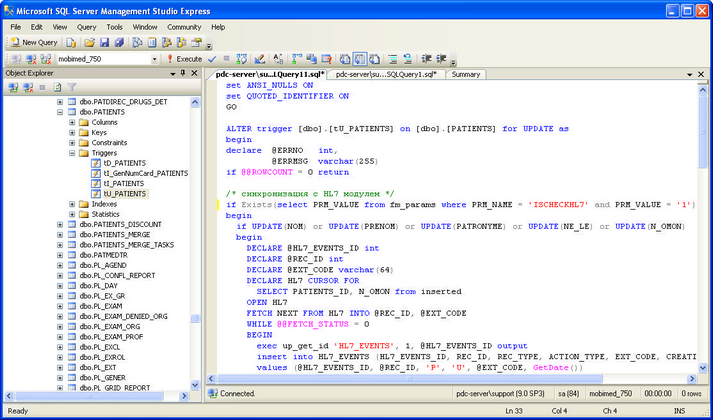Open Object Explorer window position dropdown arrow

173,74
